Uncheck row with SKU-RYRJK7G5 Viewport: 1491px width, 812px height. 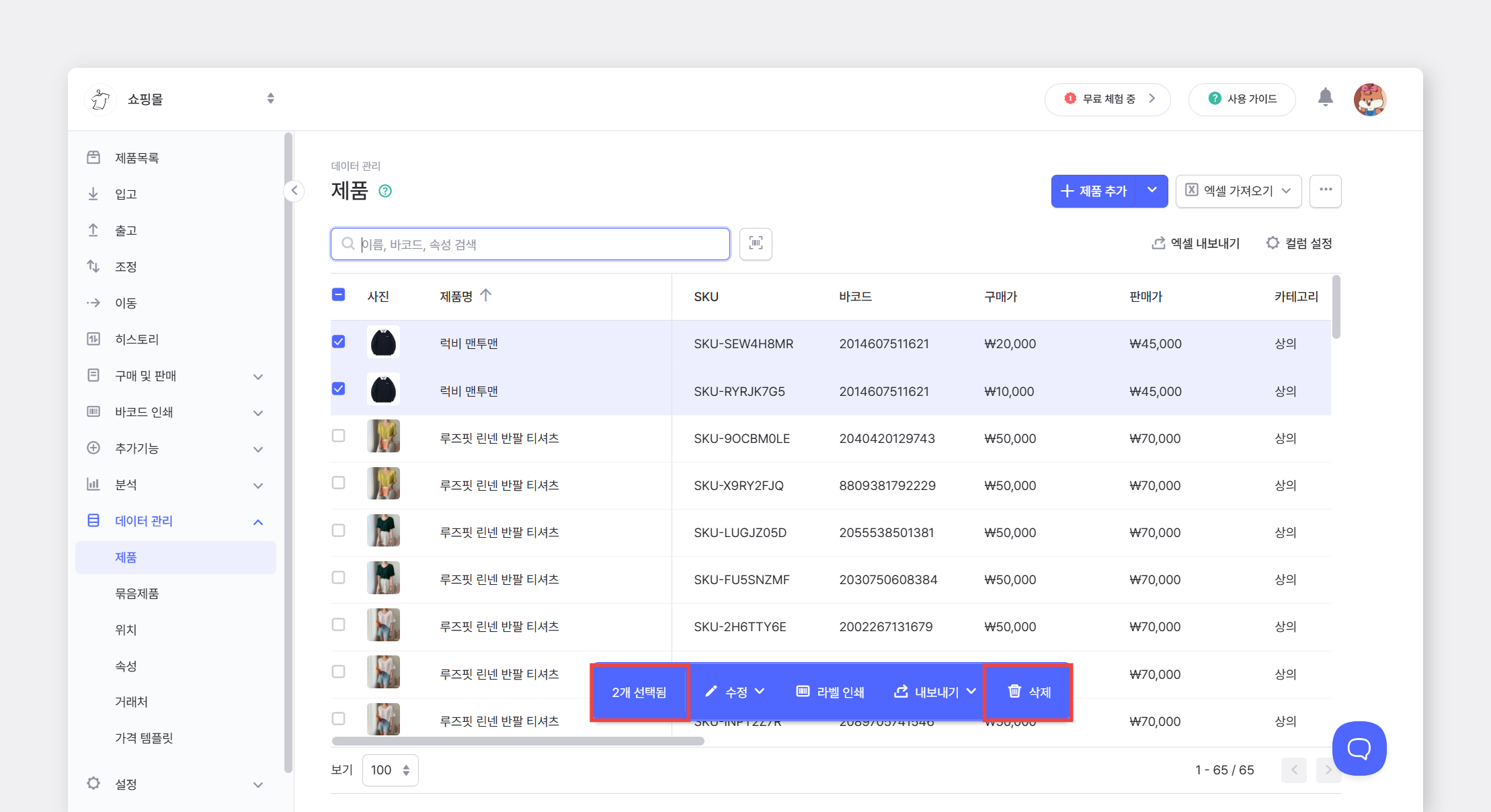[x=339, y=389]
